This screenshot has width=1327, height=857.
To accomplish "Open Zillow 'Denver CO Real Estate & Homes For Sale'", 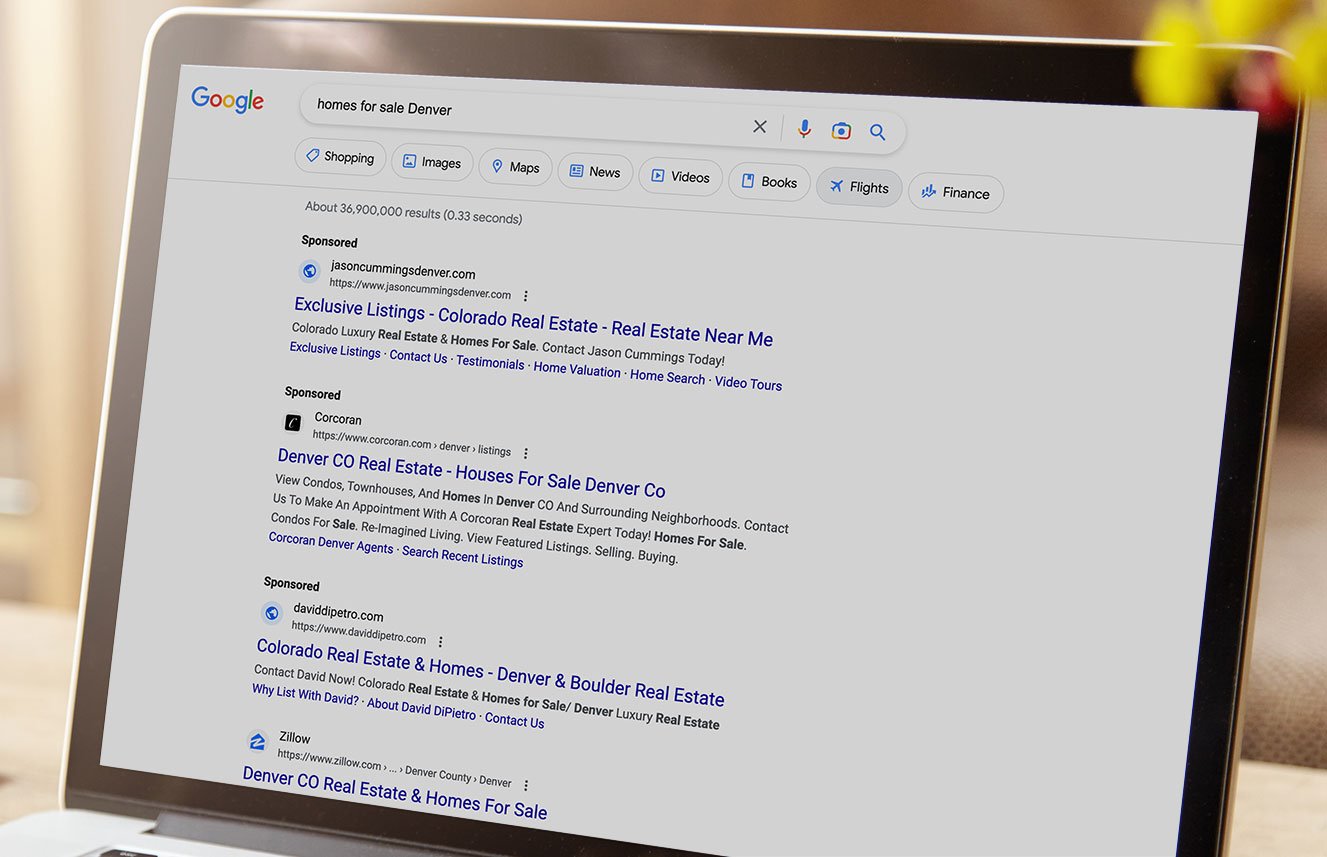I will pos(395,791).
